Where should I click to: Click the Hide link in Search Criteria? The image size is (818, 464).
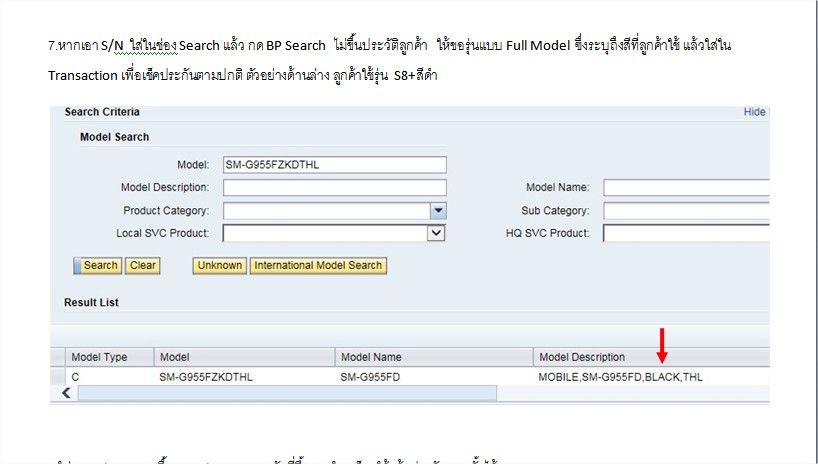[754, 112]
